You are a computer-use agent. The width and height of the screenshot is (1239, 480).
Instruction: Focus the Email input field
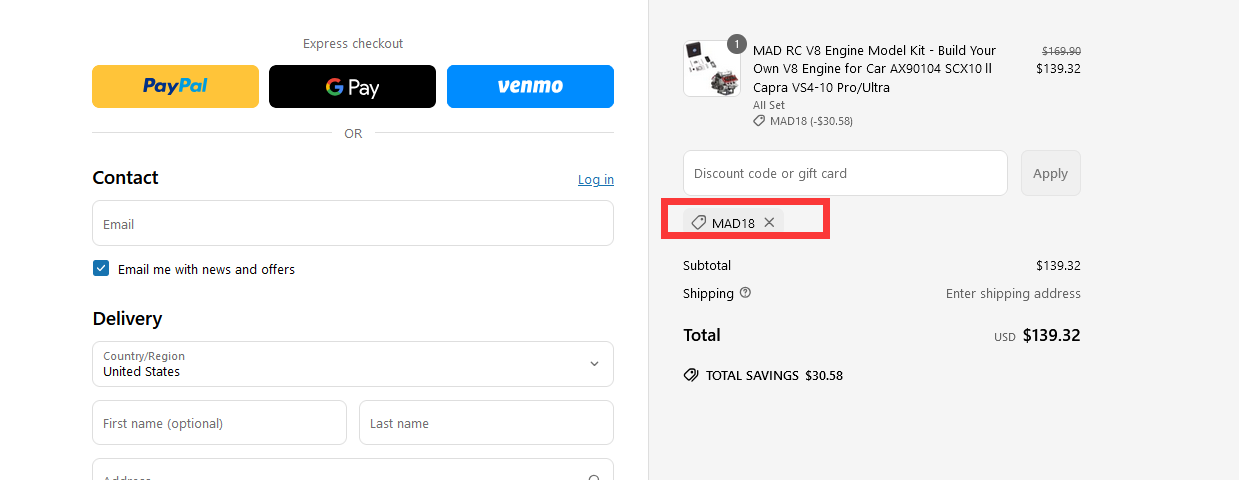tap(353, 223)
